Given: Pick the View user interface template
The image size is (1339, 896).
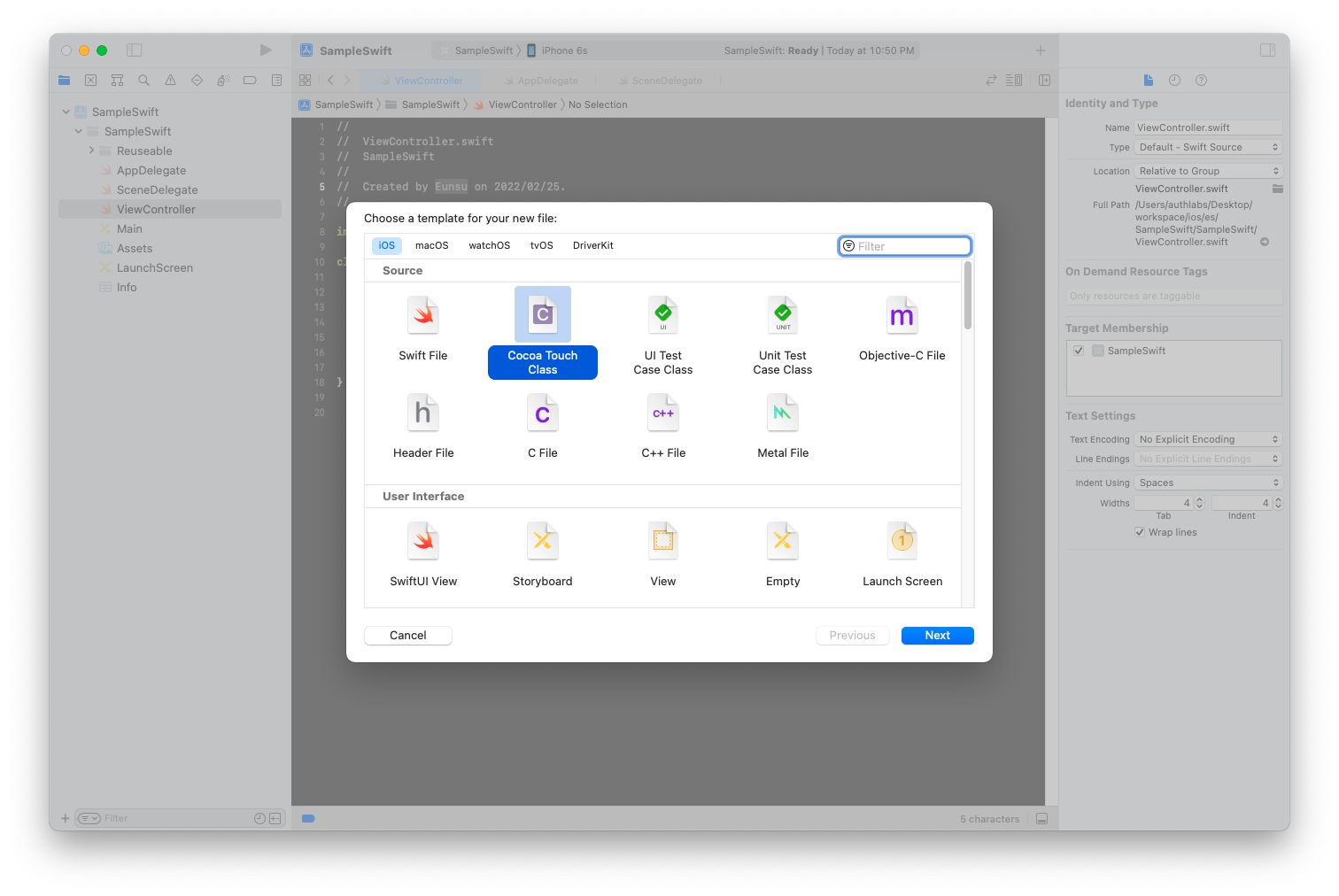Looking at the screenshot, I should point(663,555).
